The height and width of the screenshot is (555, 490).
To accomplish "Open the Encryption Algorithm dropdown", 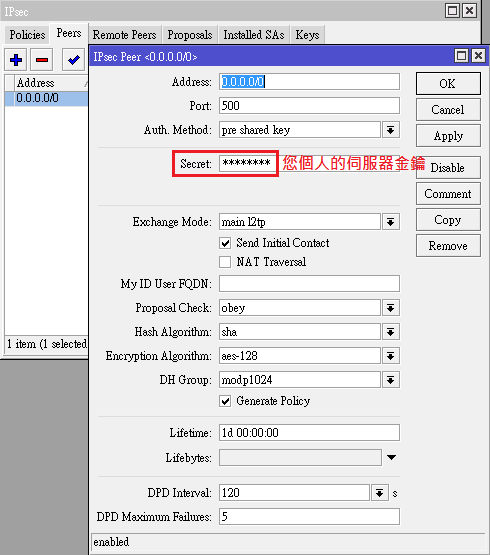I will point(391,356).
